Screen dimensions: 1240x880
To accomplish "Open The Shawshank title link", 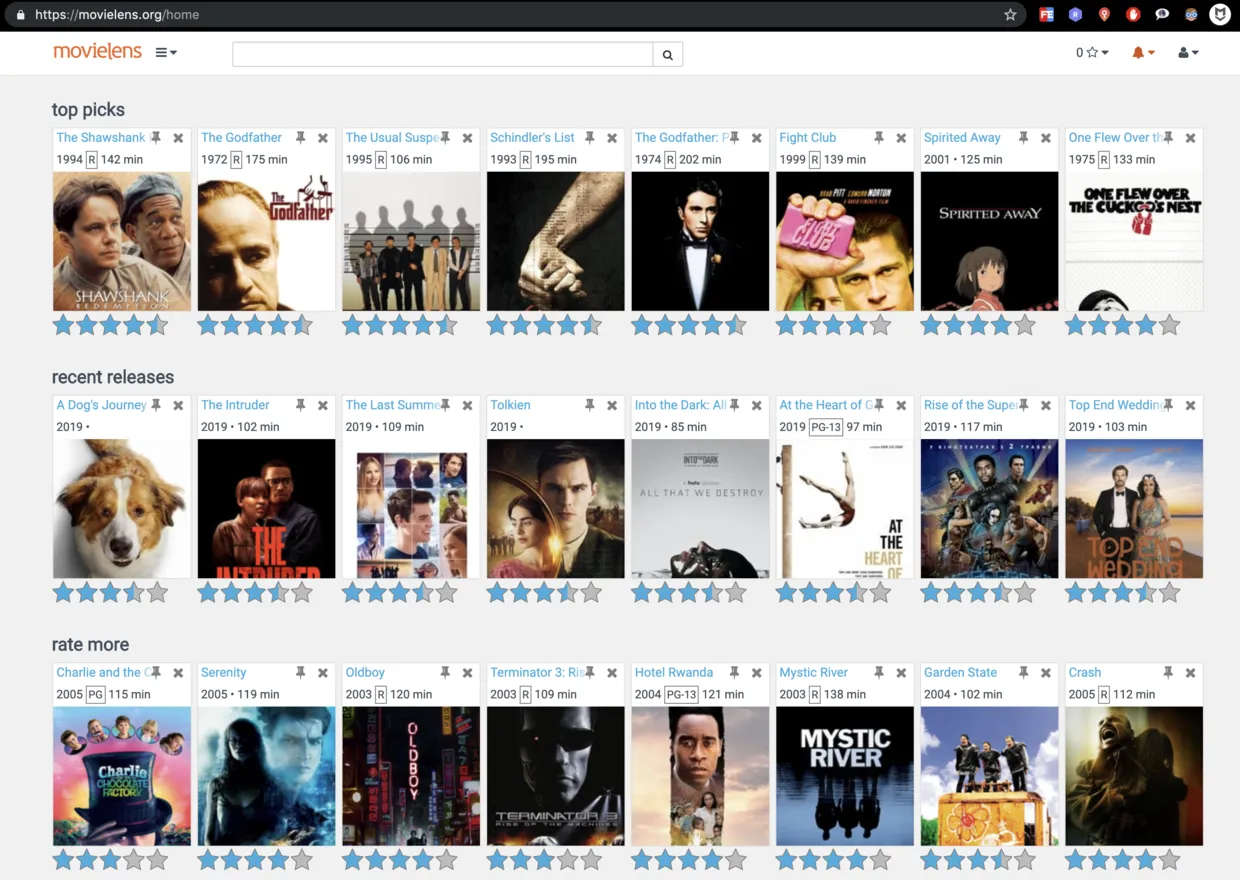I will pos(101,138).
